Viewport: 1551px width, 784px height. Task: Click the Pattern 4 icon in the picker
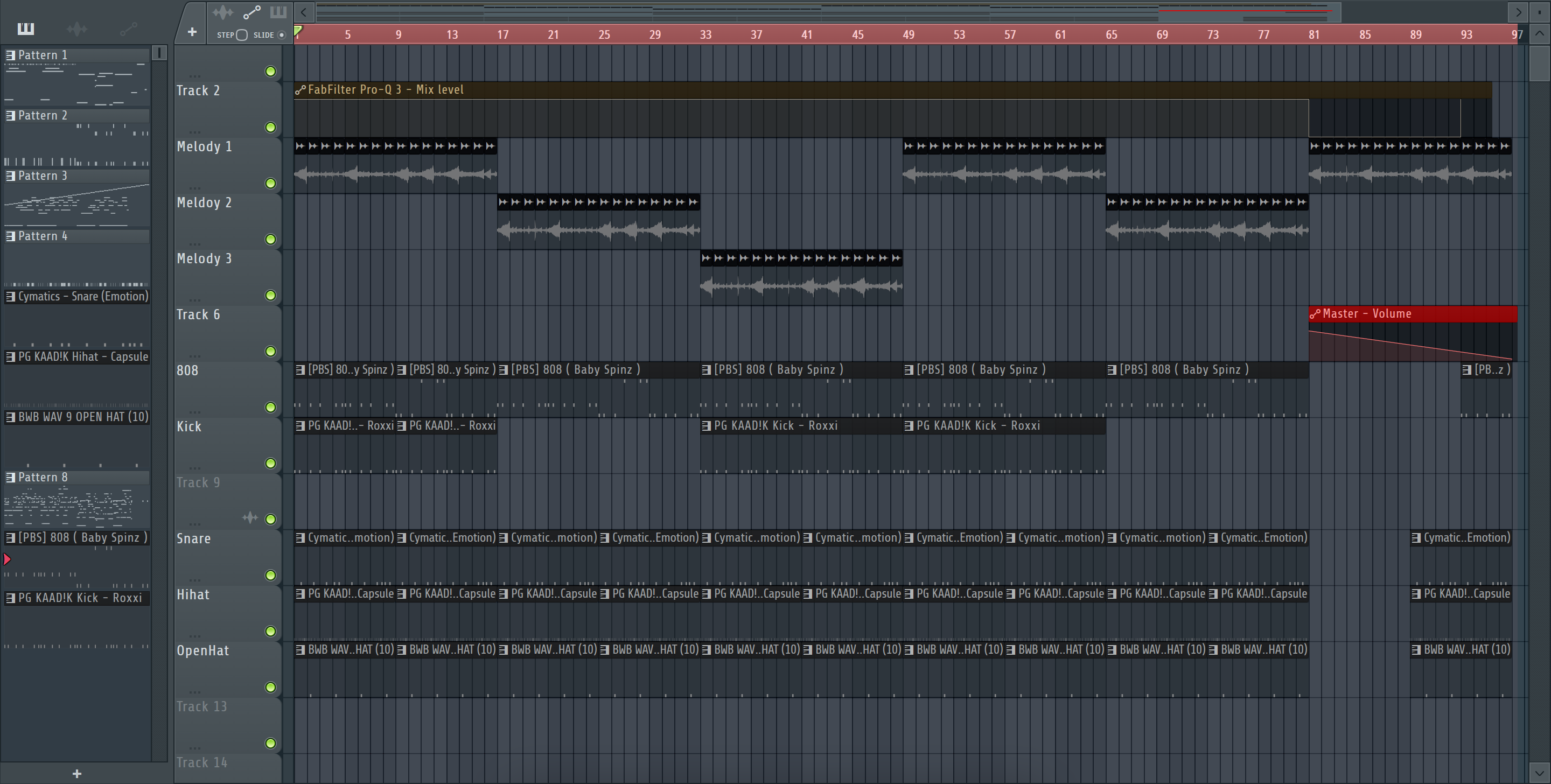point(10,235)
